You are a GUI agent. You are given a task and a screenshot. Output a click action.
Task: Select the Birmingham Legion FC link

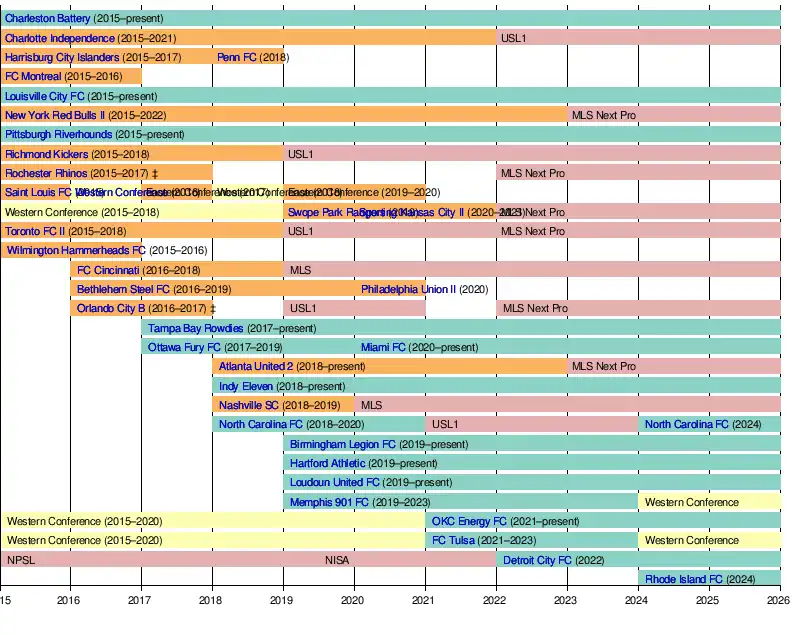pos(342,444)
